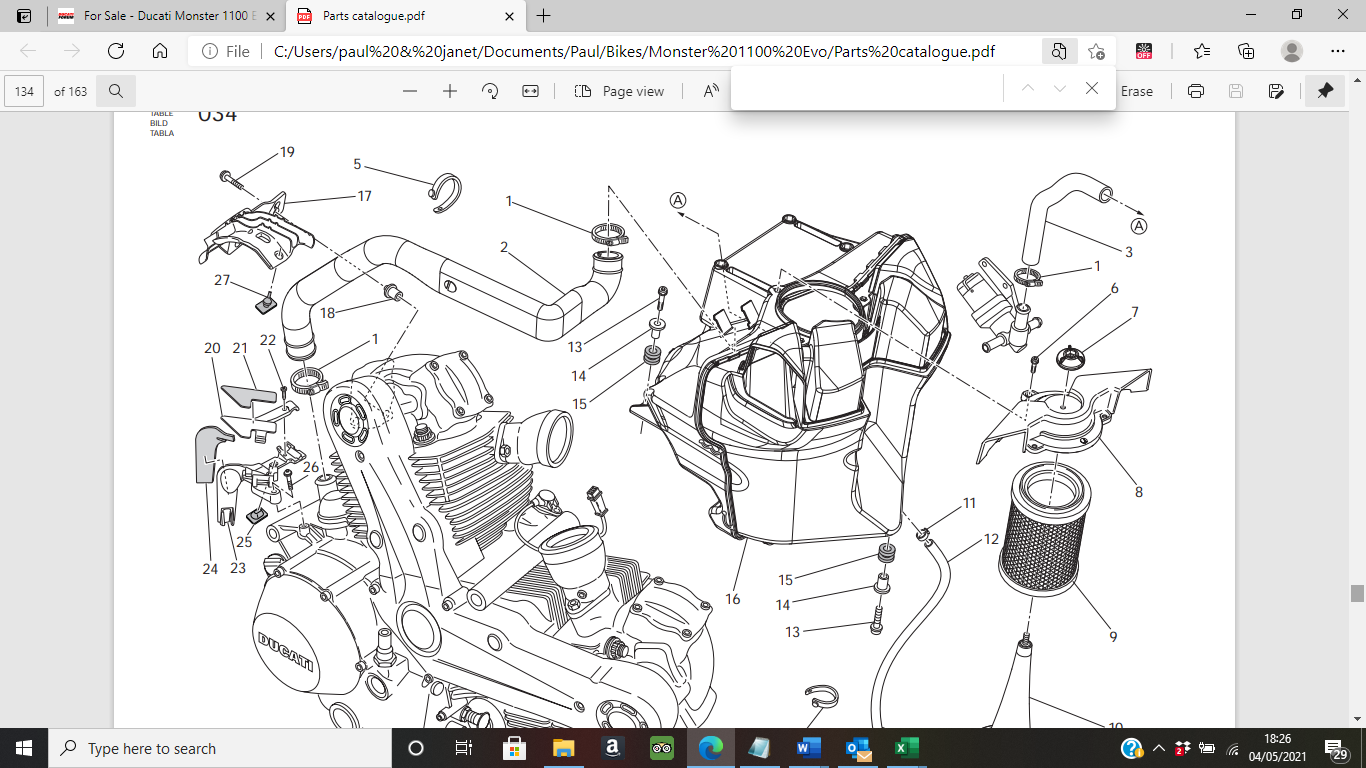Open the Collections panel
The width and height of the screenshot is (1366, 768).
(1246, 51)
